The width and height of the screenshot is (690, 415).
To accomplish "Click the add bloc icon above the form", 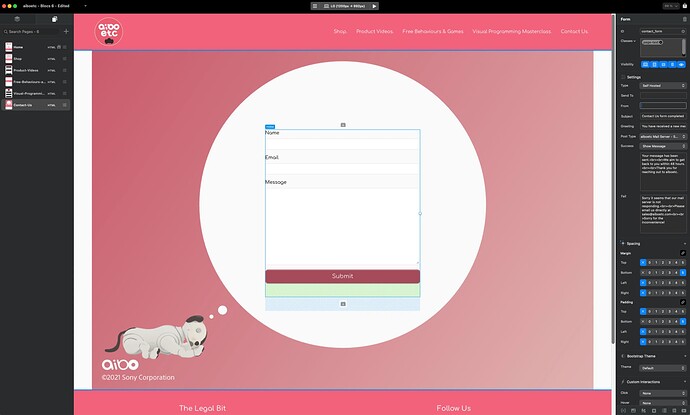I will [x=343, y=125].
